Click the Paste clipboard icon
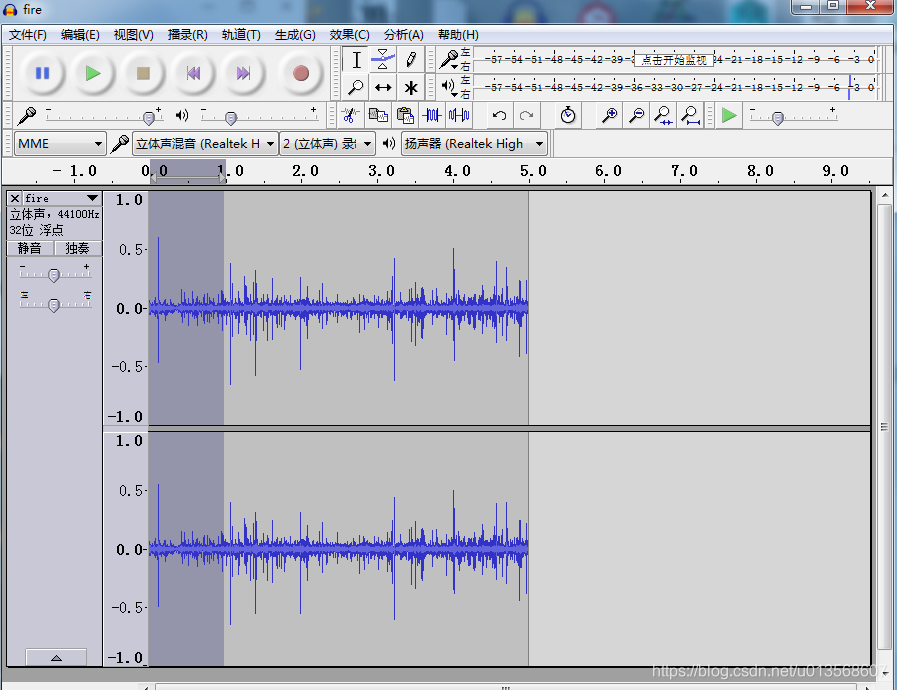The width and height of the screenshot is (897, 690). click(404, 116)
